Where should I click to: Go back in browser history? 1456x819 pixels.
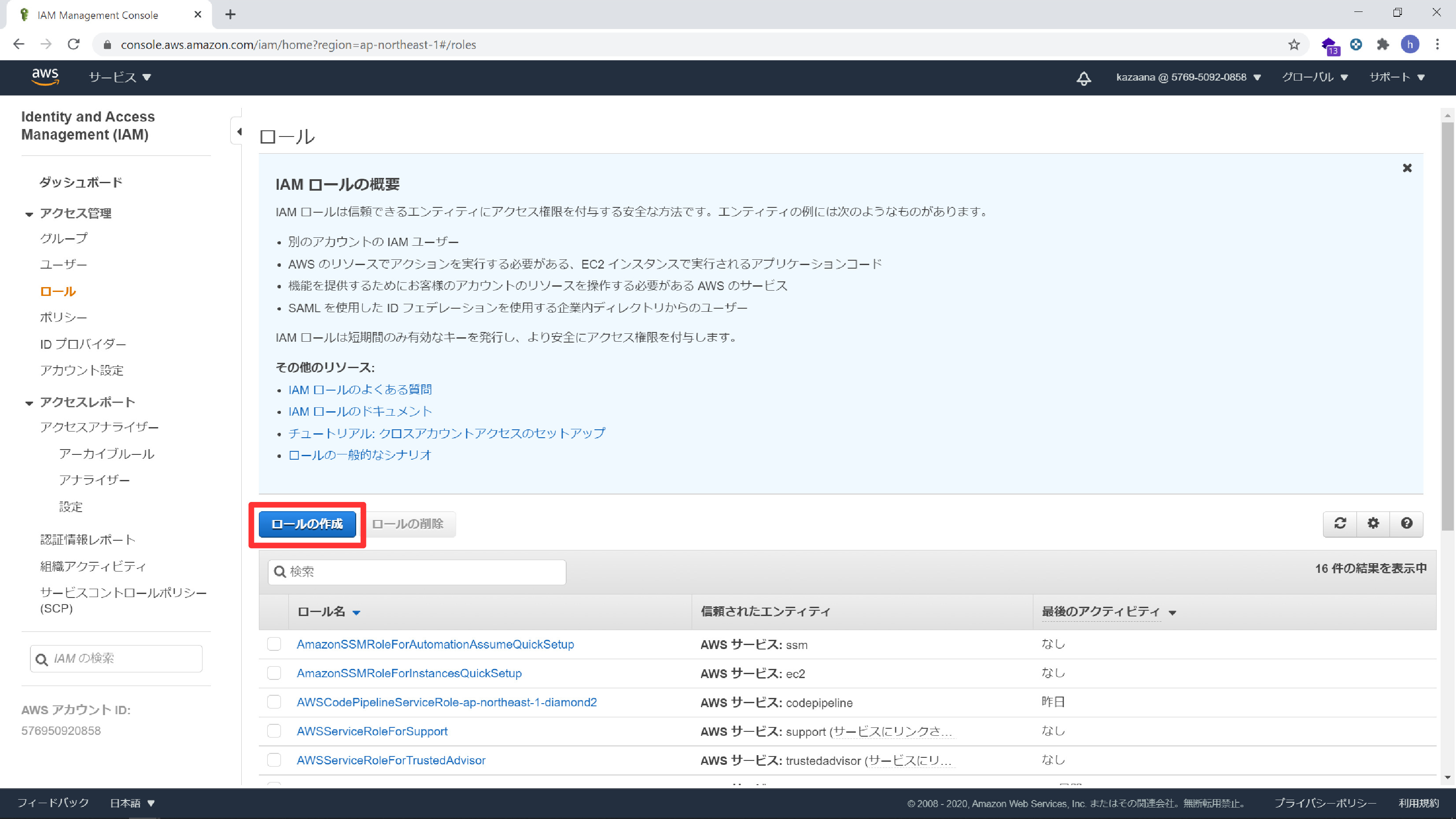(18, 44)
